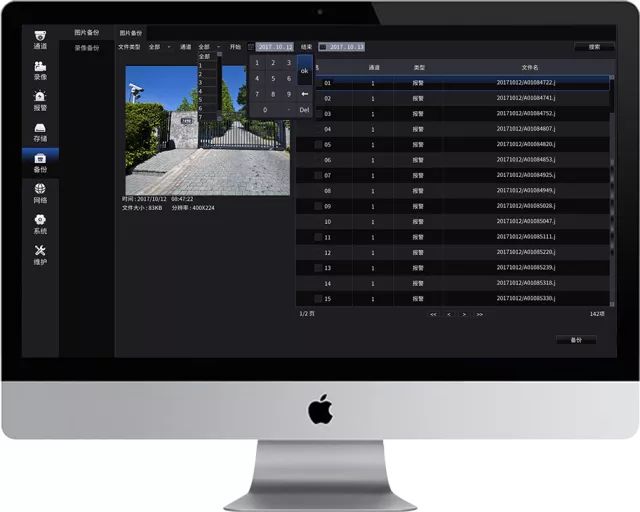Check the box next to row 09
Viewport: 640px width, 512px height.
pyautogui.click(x=318, y=206)
